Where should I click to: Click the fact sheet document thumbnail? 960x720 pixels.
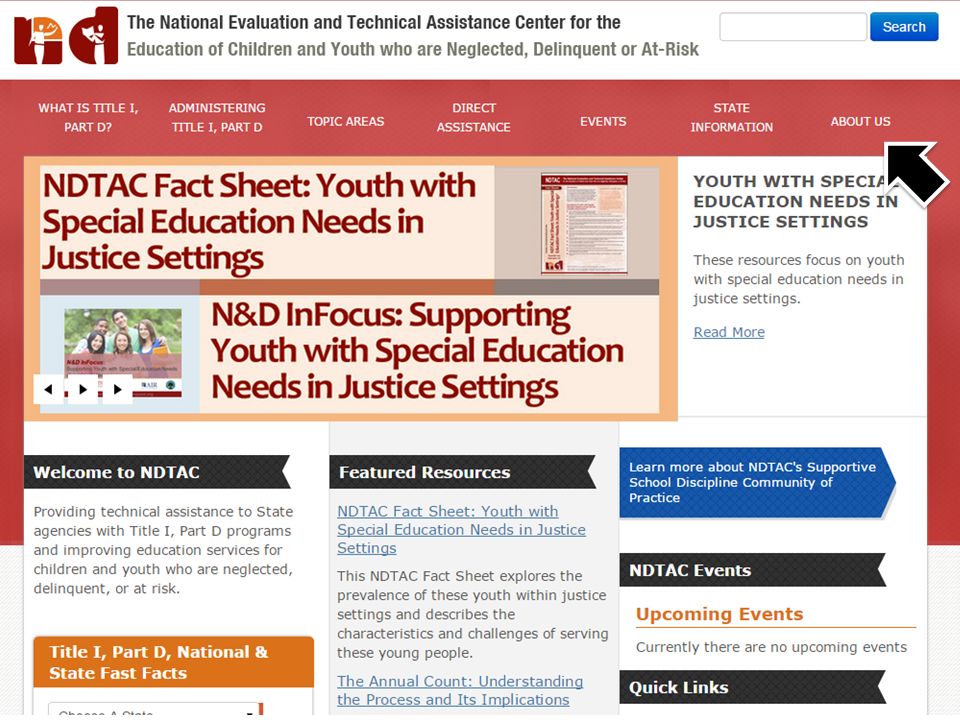[x=584, y=223]
